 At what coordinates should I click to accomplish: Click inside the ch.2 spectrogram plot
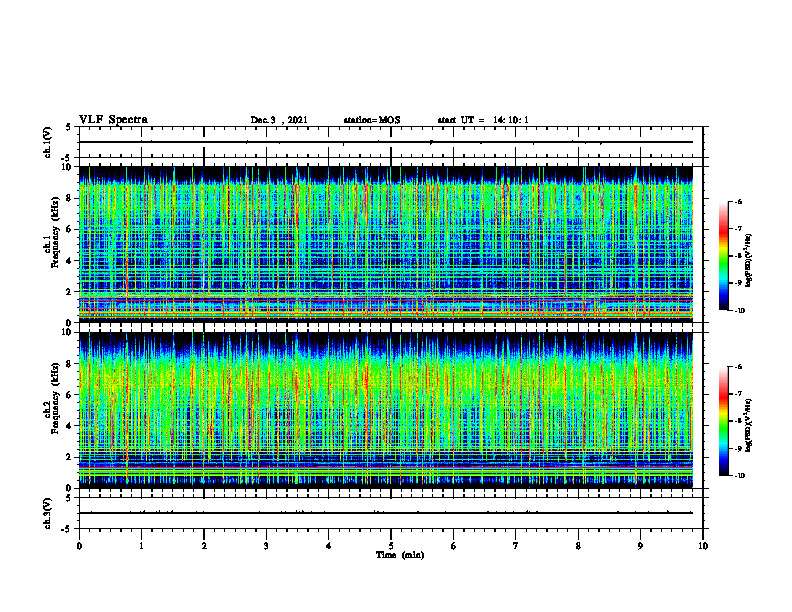click(x=386, y=410)
